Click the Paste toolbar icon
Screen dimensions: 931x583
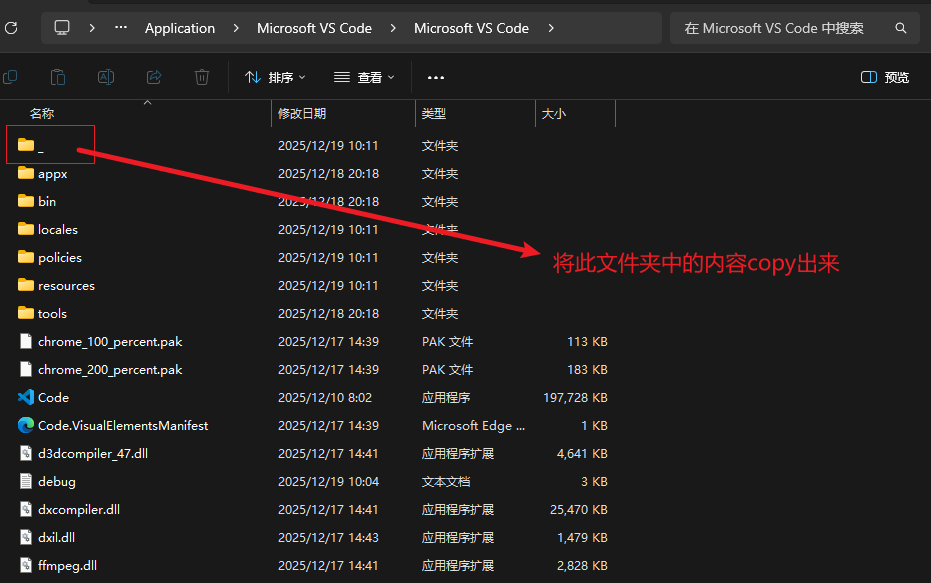click(58, 77)
